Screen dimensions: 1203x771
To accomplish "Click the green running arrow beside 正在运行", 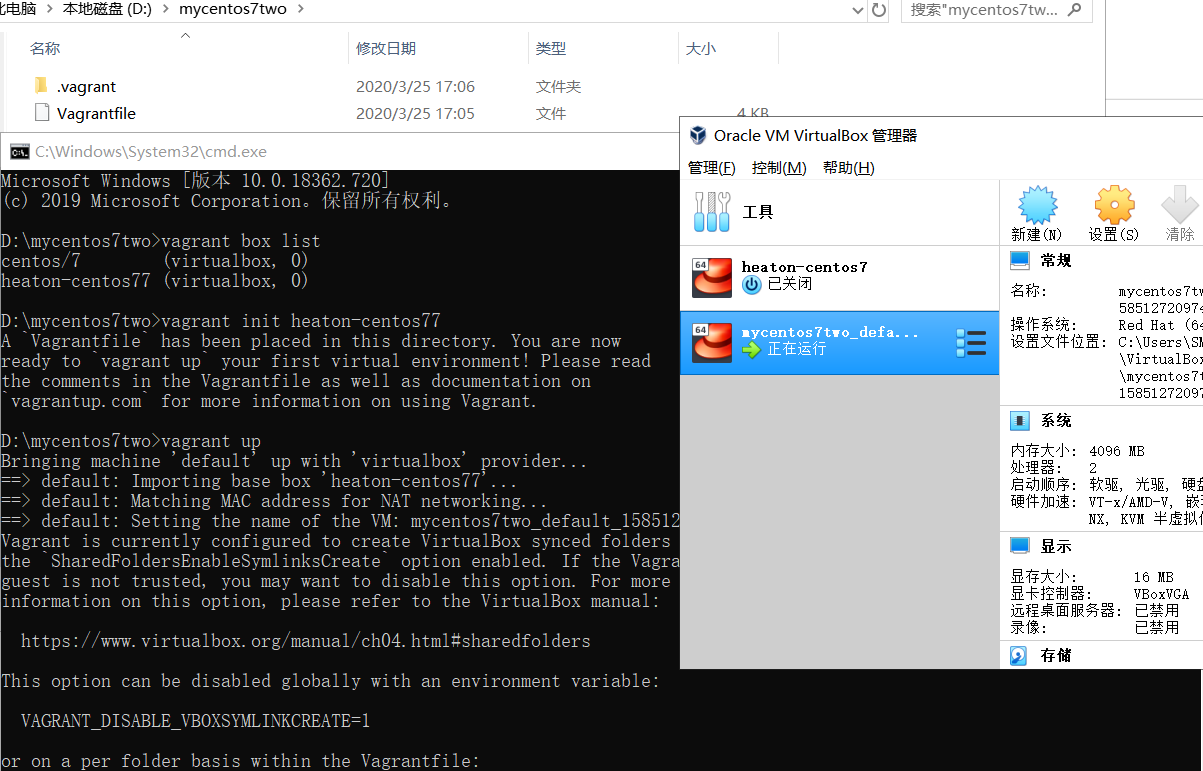I will point(752,350).
